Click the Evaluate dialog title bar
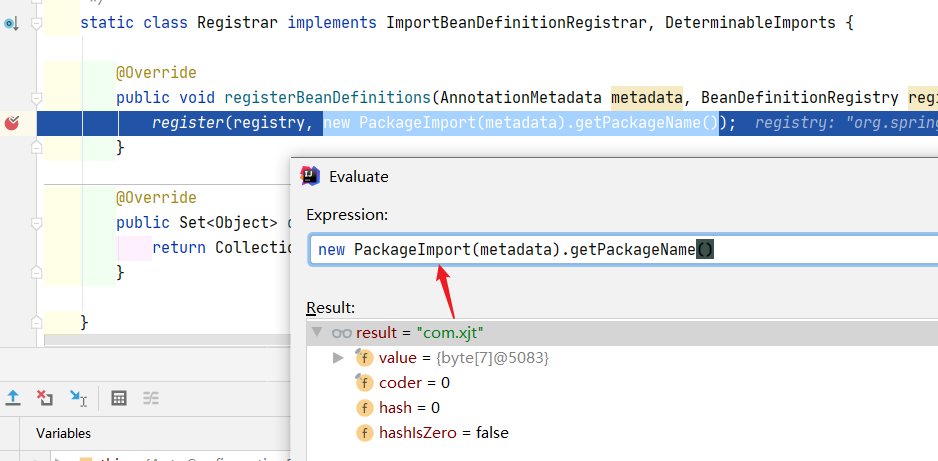The width and height of the screenshot is (938, 461). click(x=600, y=176)
